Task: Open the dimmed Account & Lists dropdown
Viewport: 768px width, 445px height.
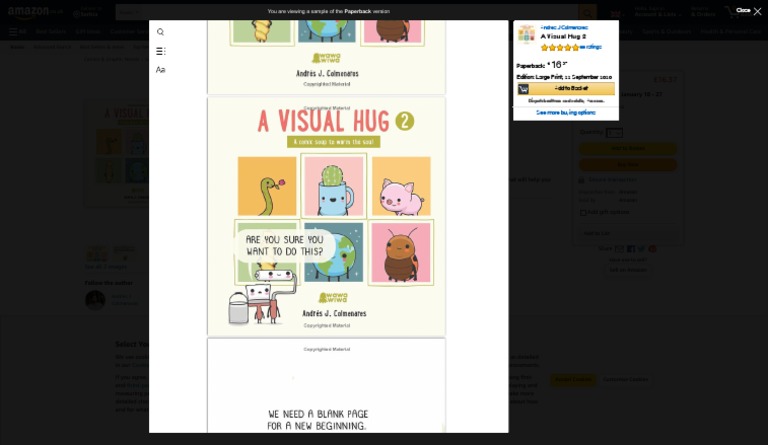Action: point(658,12)
